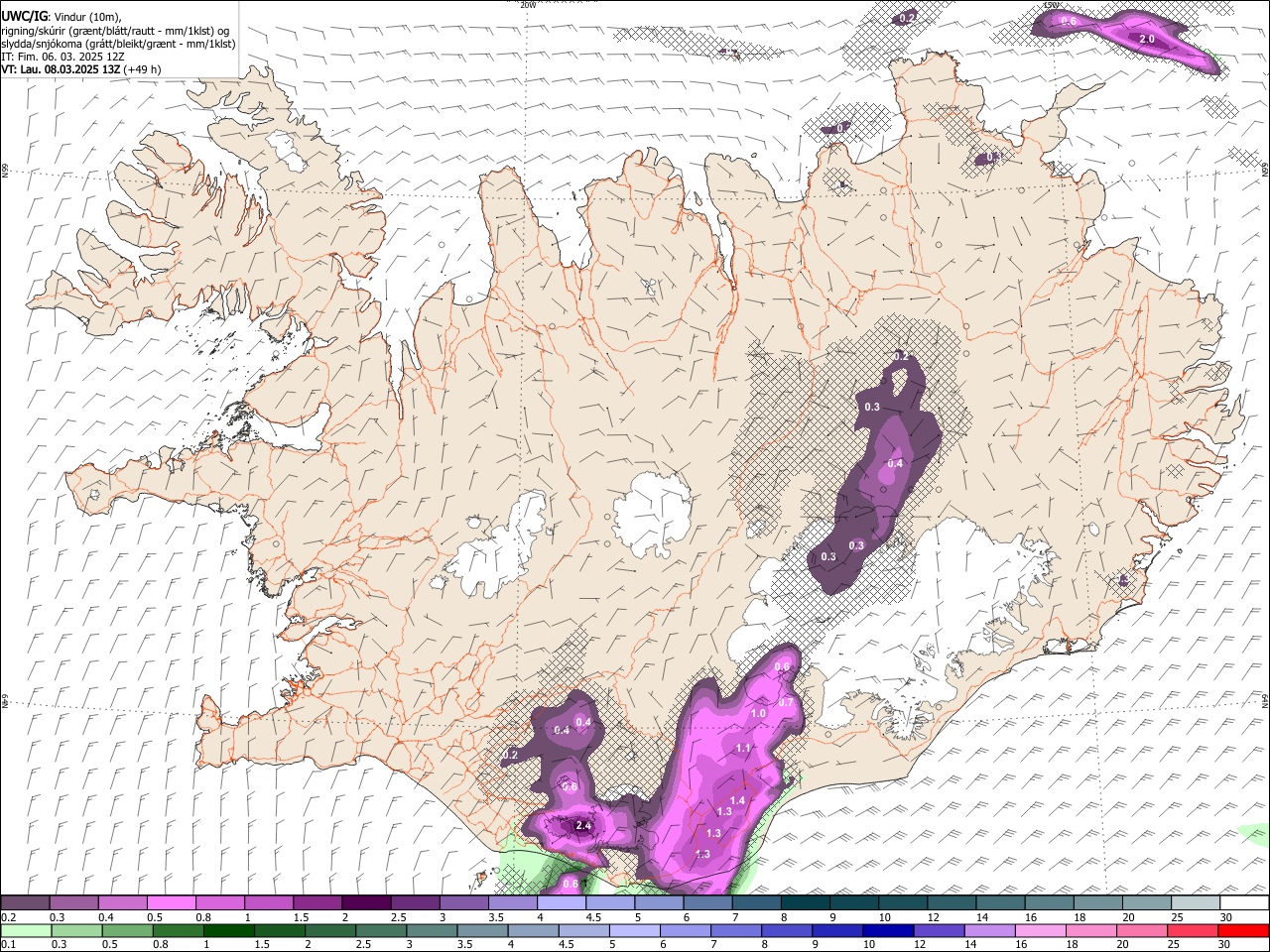Pick the dark teal 8 swatch in the snow scale
The height and width of the screenshot is (952, 1270).
pos(806,903)
